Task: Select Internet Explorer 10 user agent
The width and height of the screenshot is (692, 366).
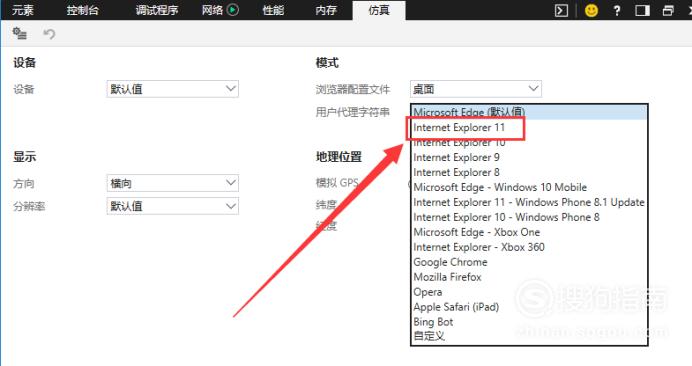Action: coord(529,143)
